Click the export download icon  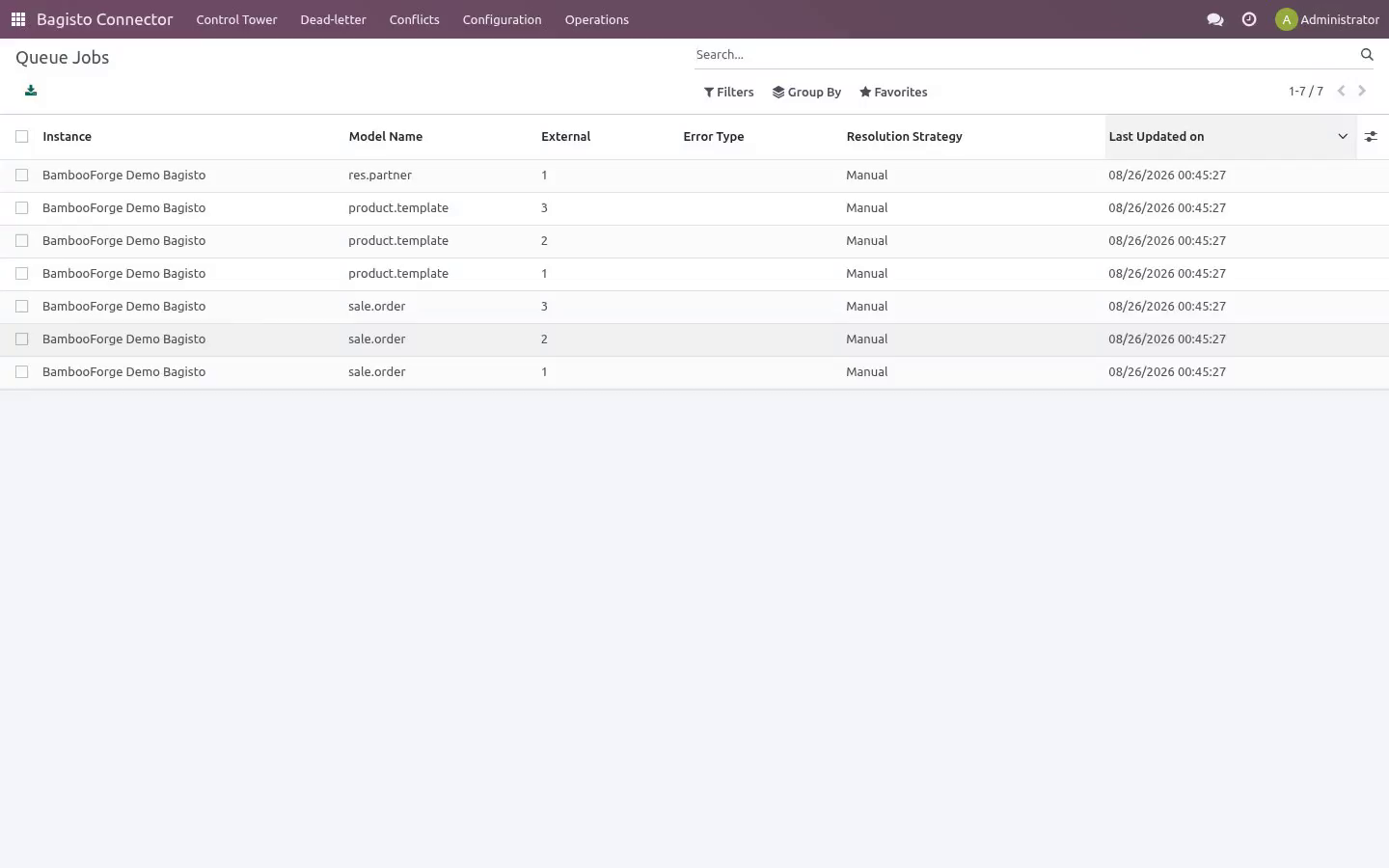pos(31,91)
